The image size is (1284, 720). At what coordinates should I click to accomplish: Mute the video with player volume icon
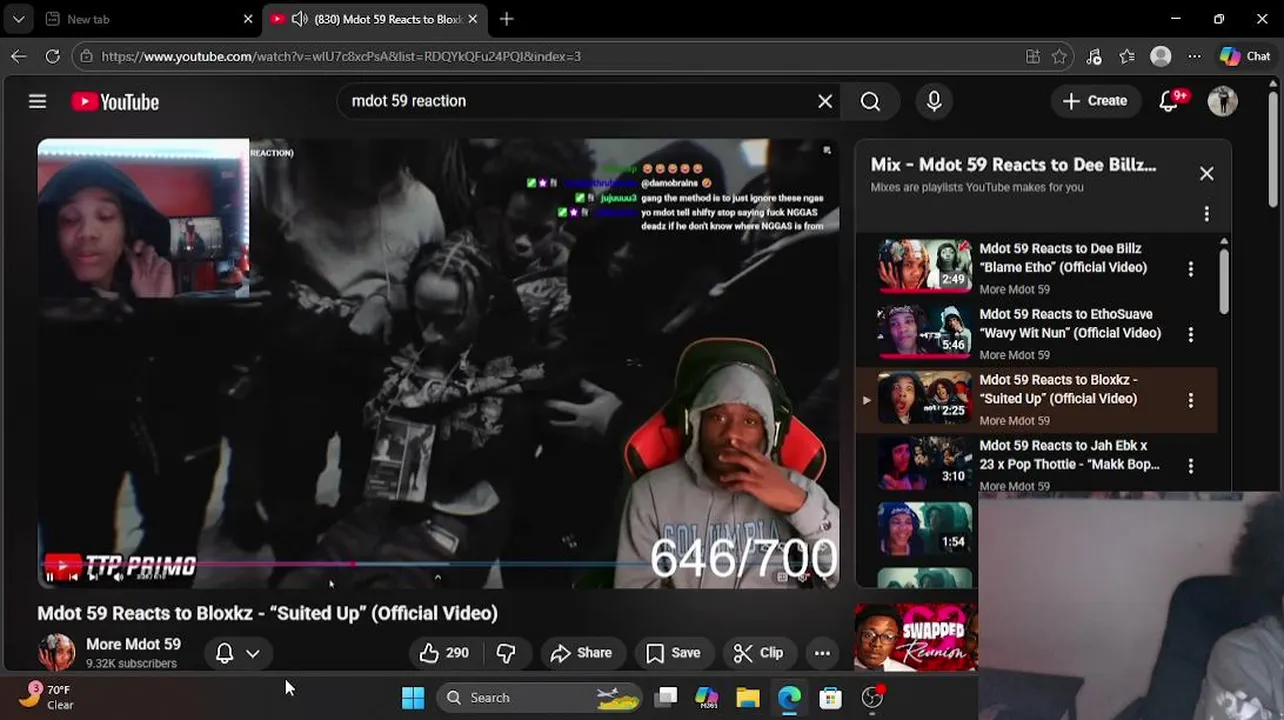pyautogui.click(x=118, y=576)
